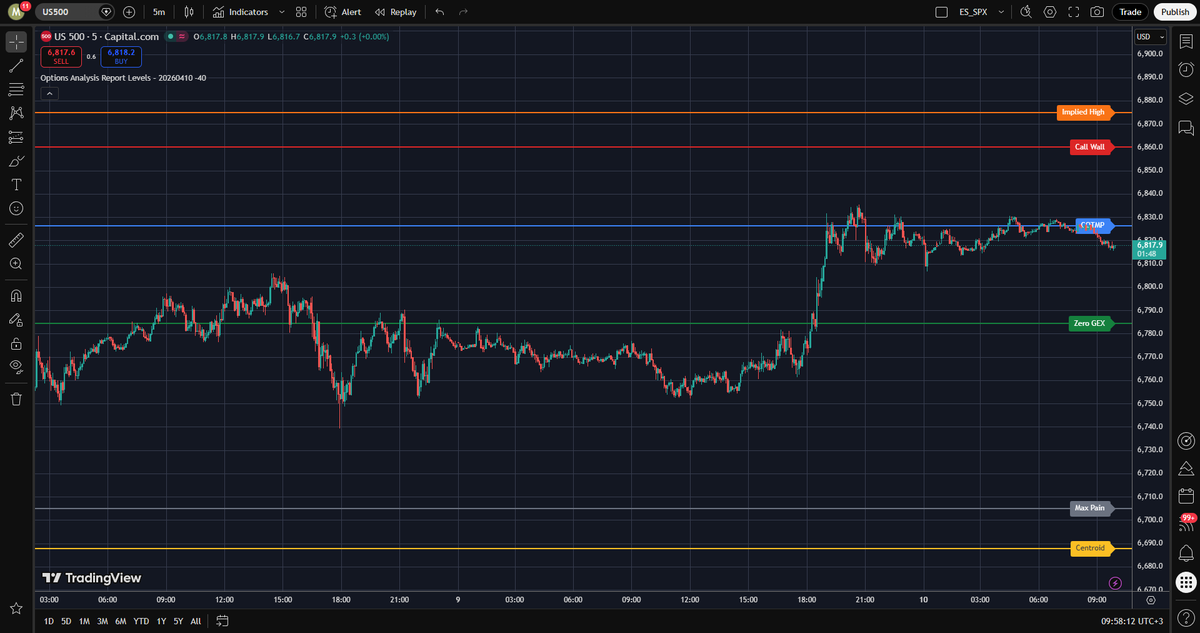Open chart settings hexagon icon
Screen dimensions: 1200x633
coord(1050,12)
